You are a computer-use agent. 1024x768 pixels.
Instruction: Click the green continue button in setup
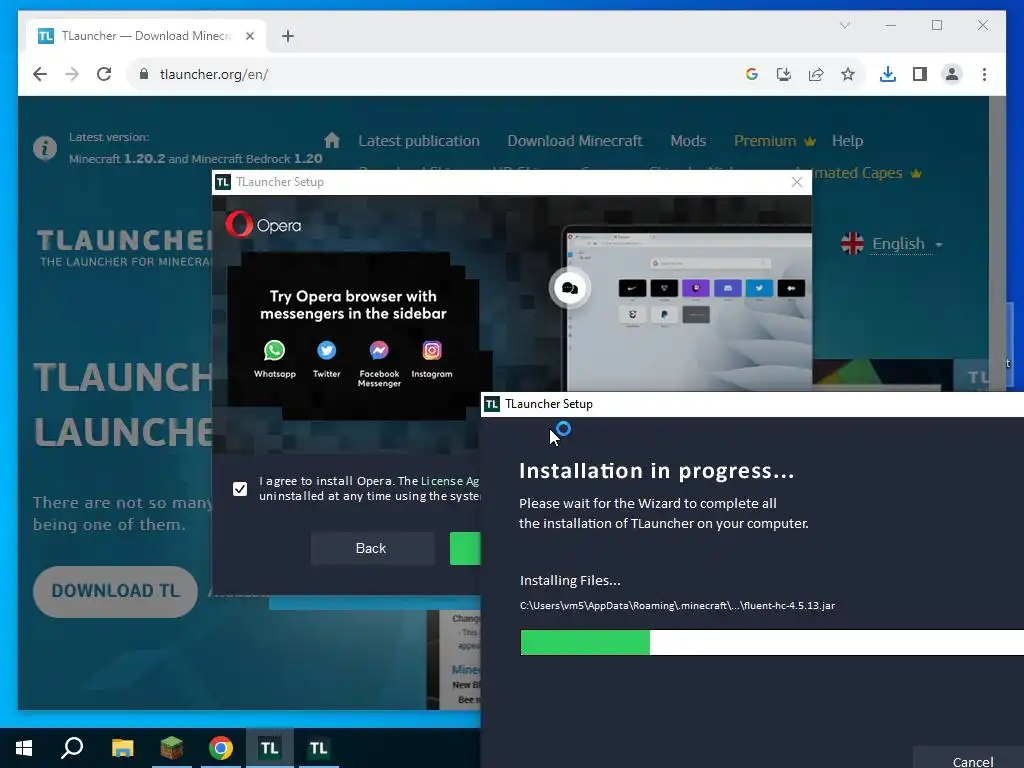coord(465,549)
